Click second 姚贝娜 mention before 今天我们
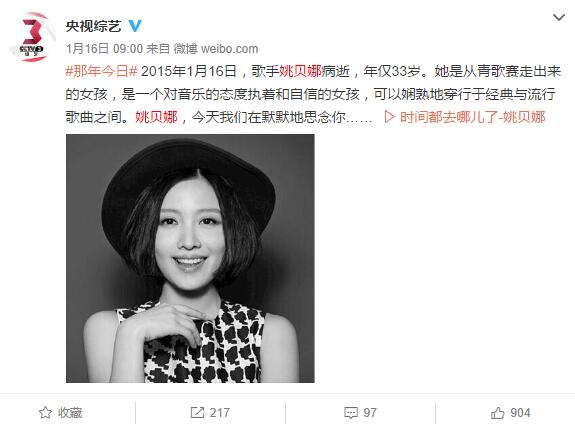The image size is (575, 426). 157,117
